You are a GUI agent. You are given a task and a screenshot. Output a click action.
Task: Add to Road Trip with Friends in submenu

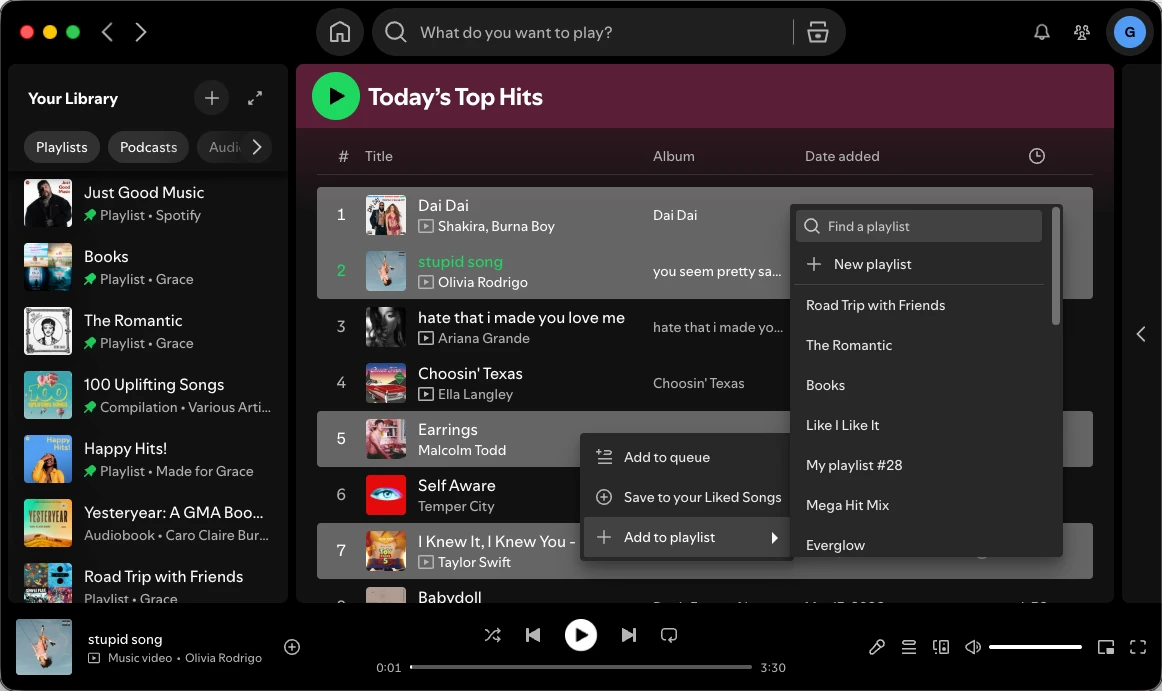click(x=919, y=305)
